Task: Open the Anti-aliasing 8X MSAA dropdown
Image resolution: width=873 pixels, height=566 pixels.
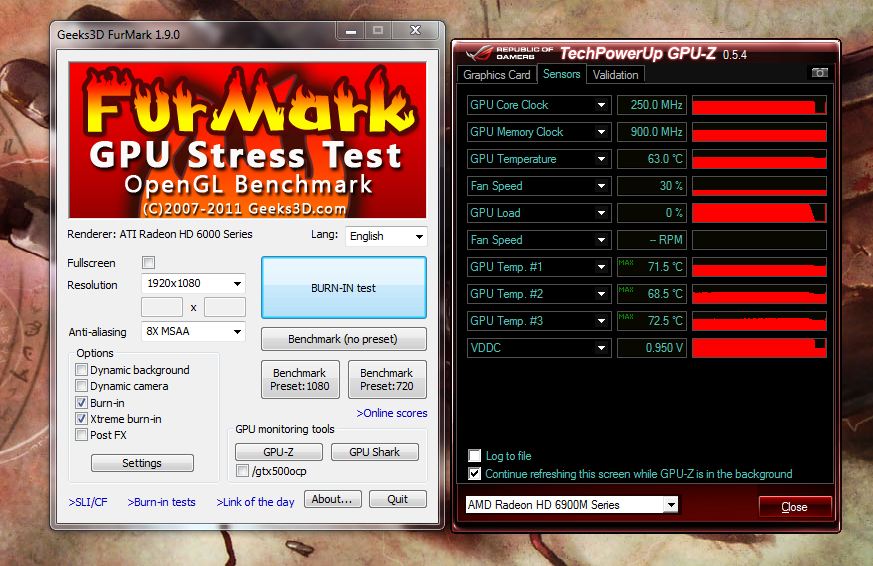Action: (x=193, y=332)
